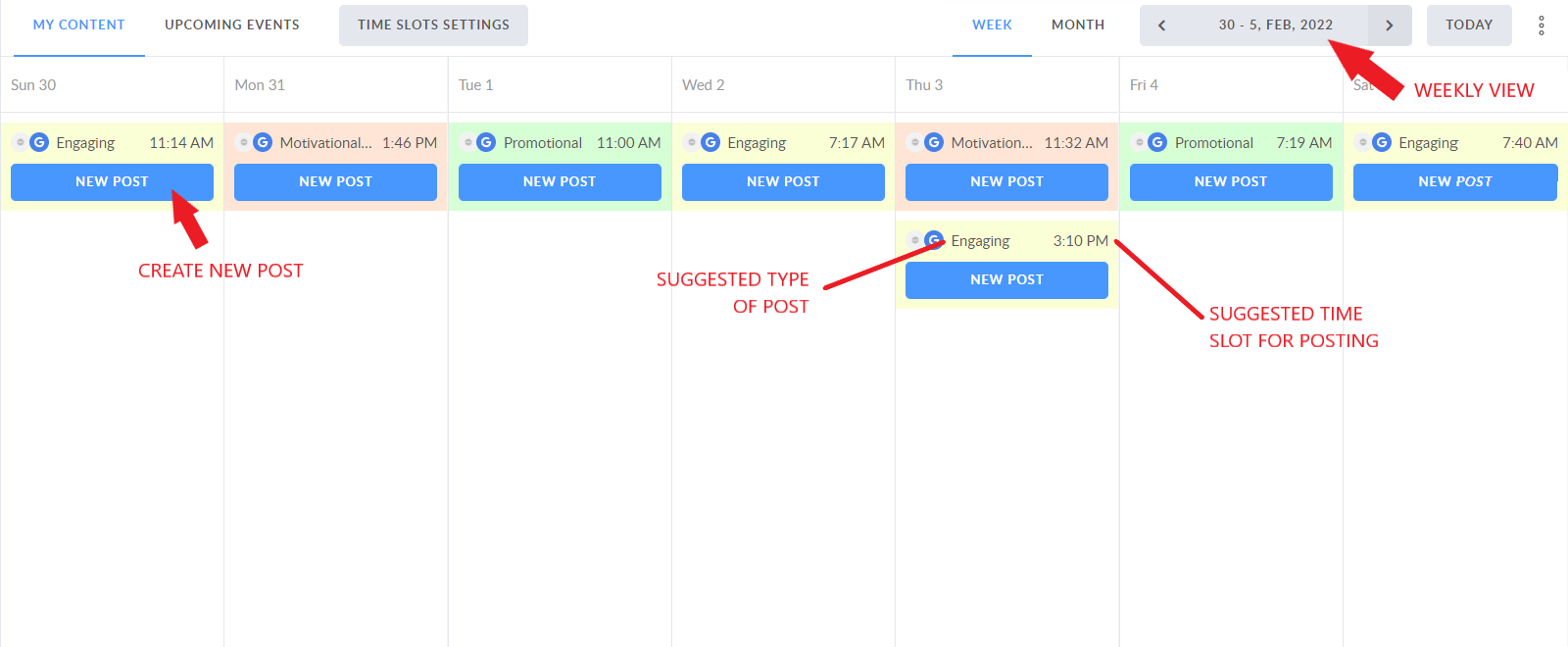Click the Wed 2 column header

703,84
